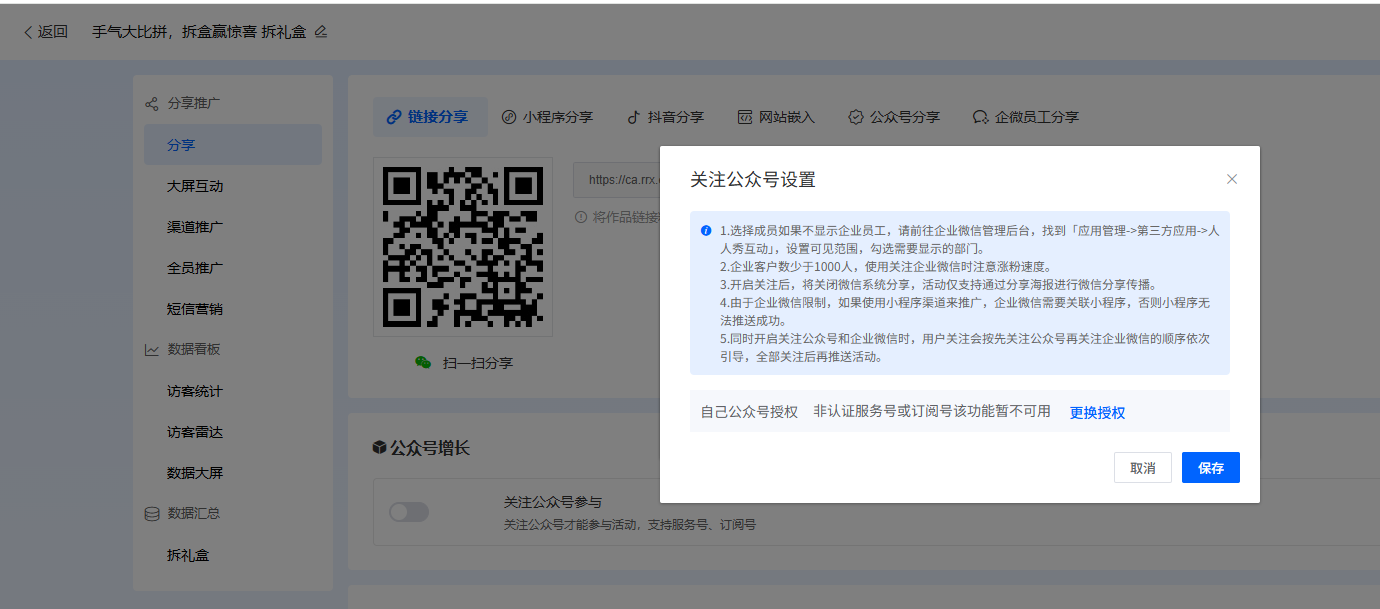Select 访客雷达 in the sidebar

[195, 432]
